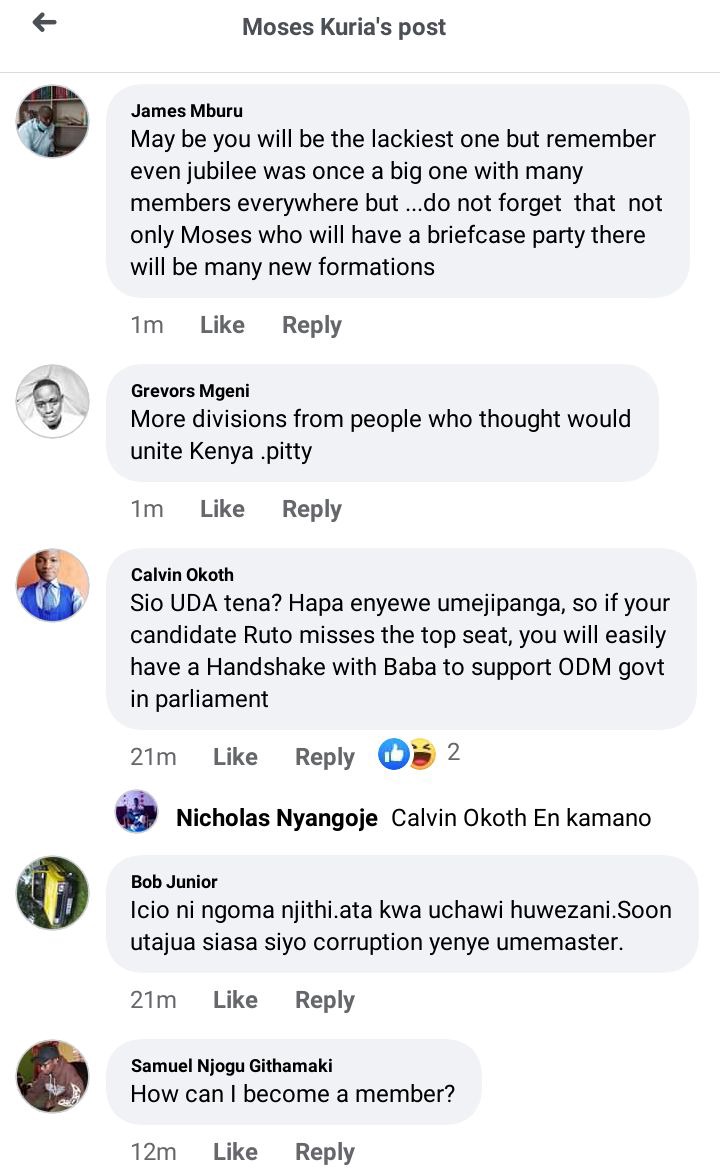Viewport: 720px width, 1175px height.
Task: Reply to James Mburu's comment
Action: (312, 325)
